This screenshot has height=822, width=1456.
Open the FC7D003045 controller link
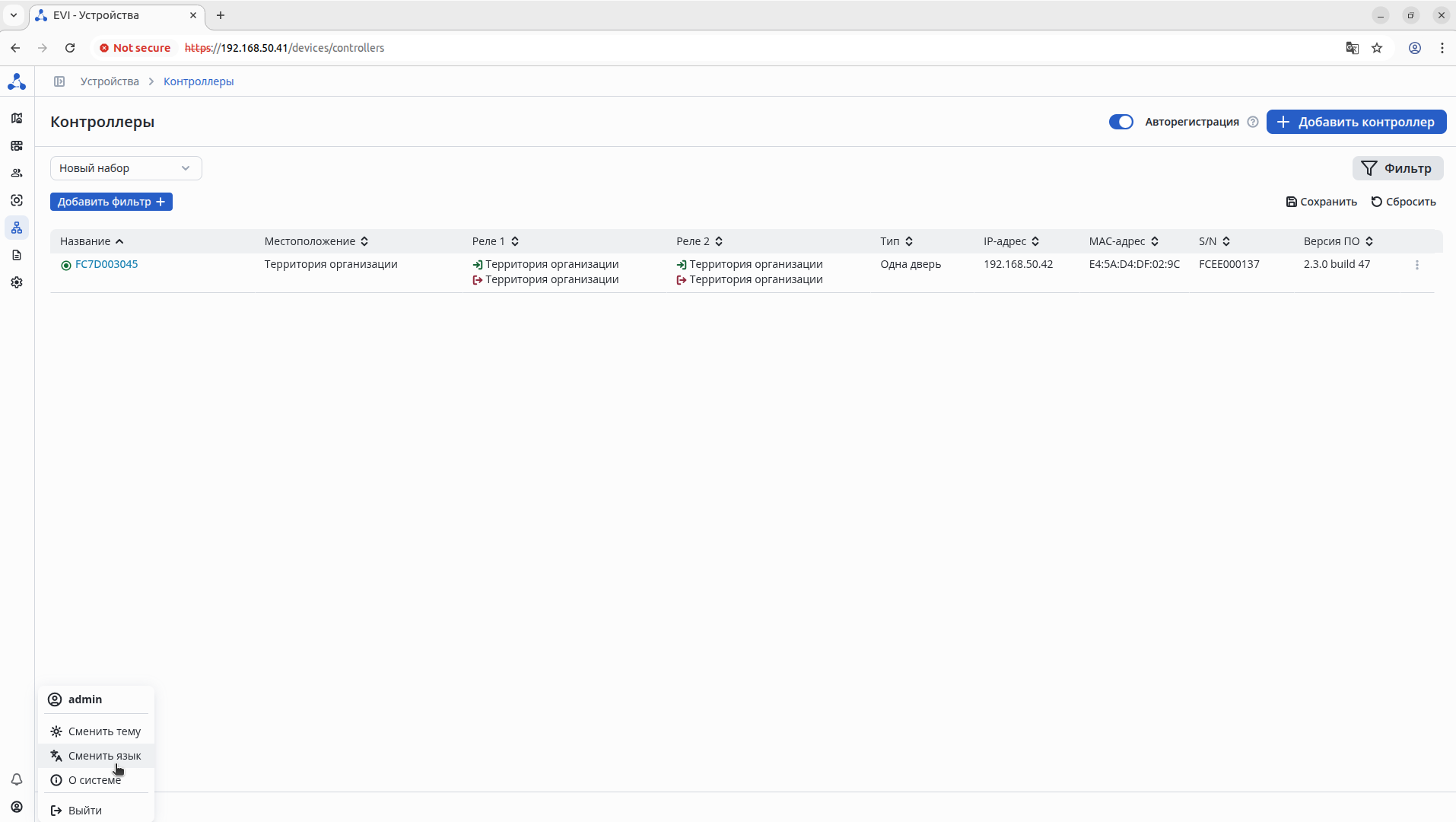tap(106, 264)
